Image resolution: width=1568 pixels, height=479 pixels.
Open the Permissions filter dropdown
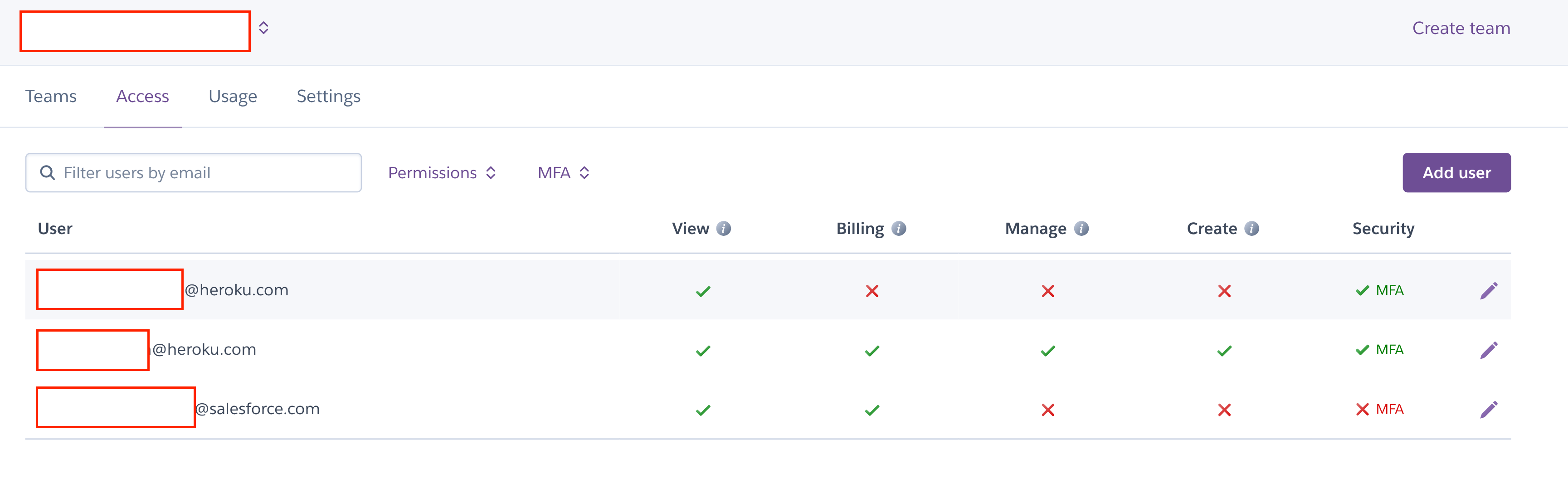tap(442, 173)
